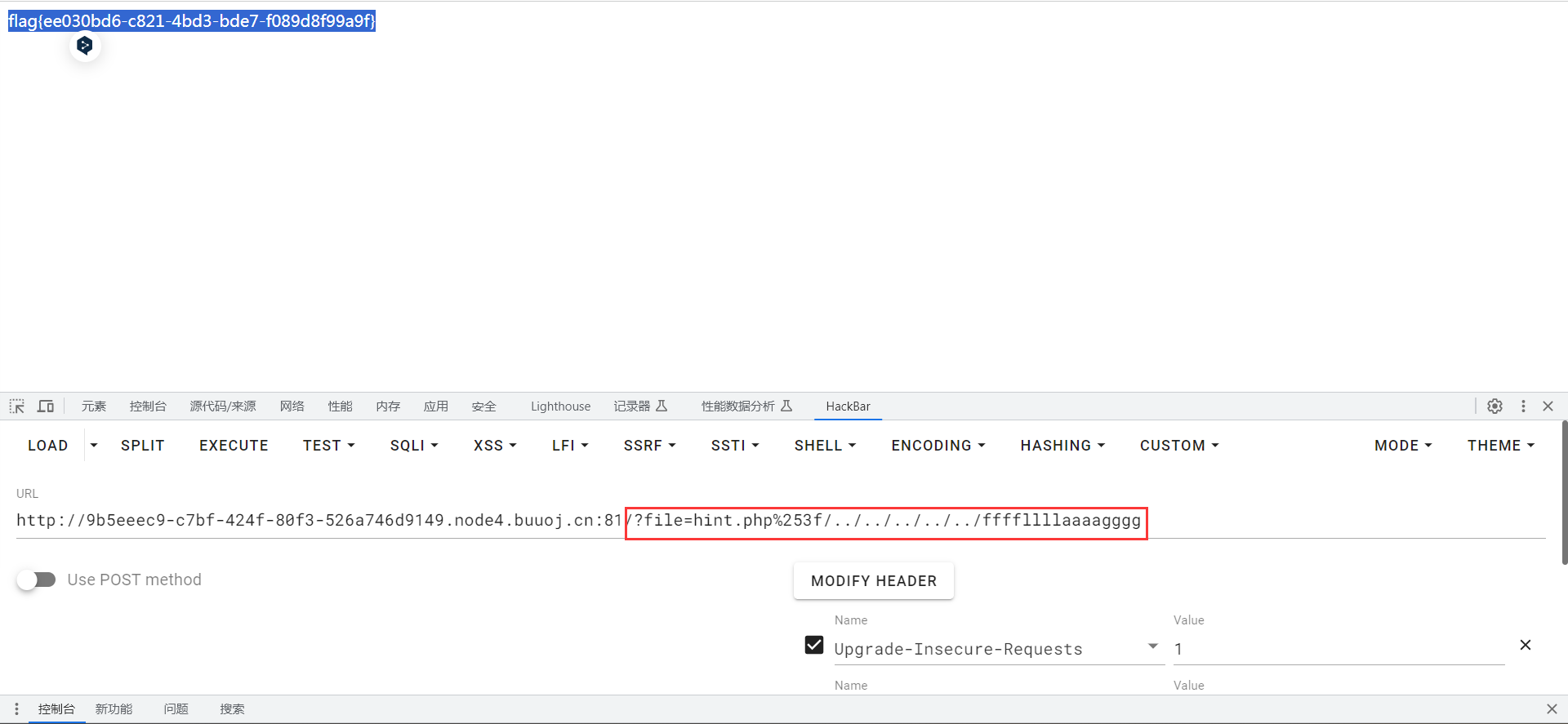The height and width of the screenshot is (724, 1568).
Task: Open the 安全 (Security) tab
Action: tap(484, 406)
